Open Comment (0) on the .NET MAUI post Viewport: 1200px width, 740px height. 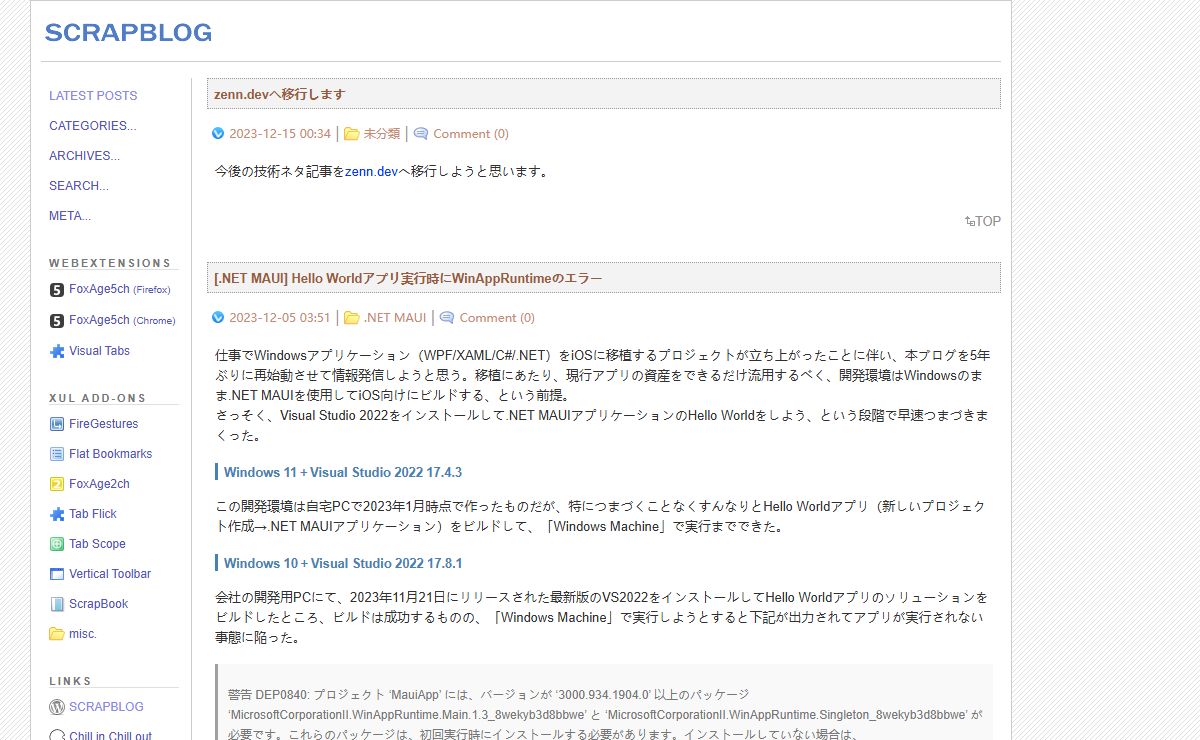pyautogui.click(x=497, y=317)
